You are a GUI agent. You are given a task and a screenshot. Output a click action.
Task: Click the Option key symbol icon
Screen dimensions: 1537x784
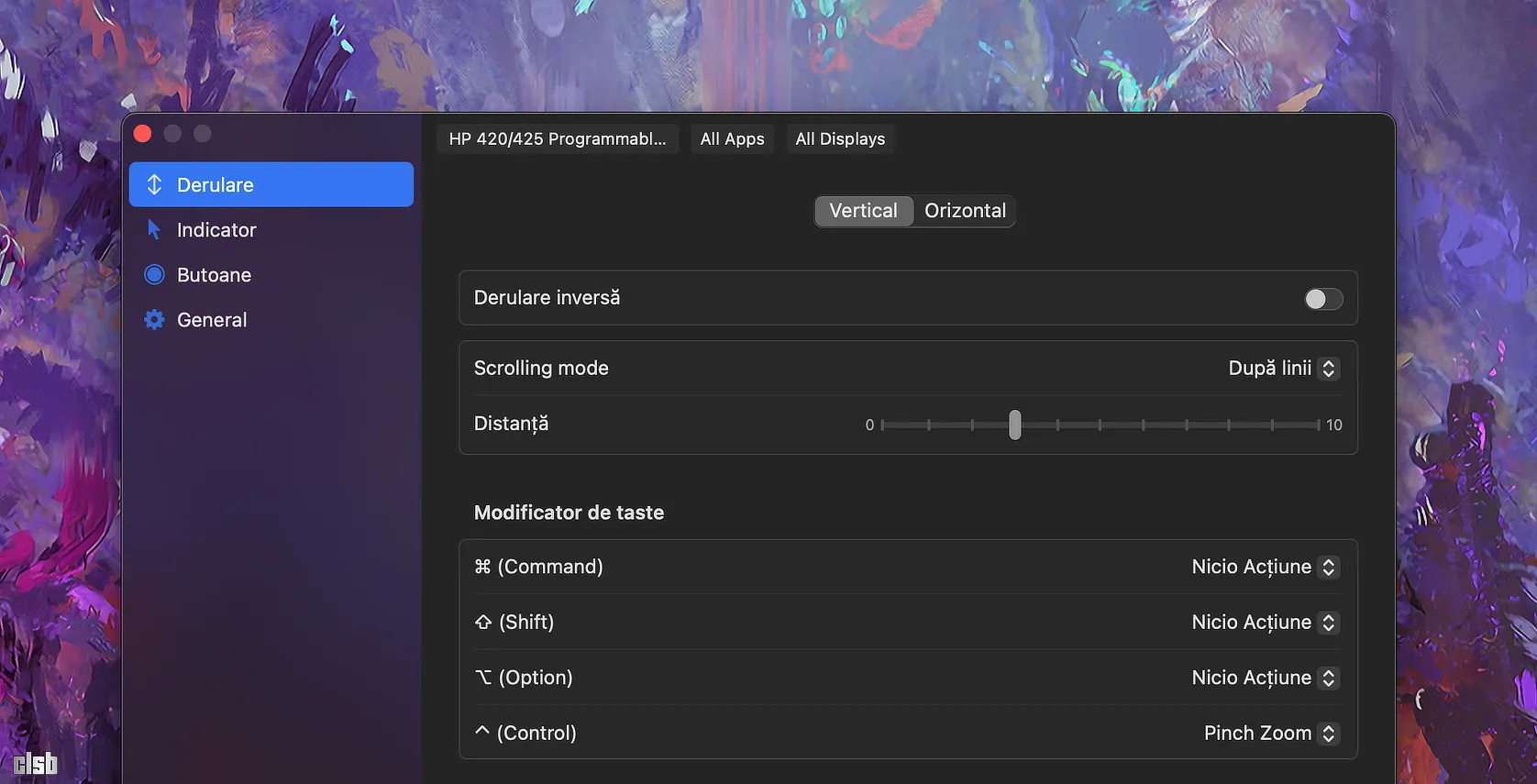(x=483, y=678)
